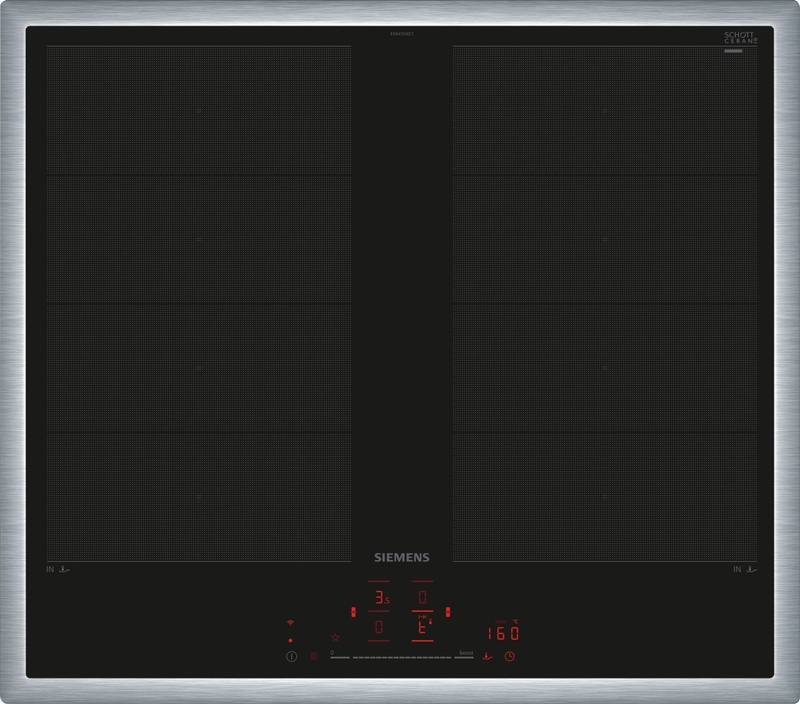Tap the SIEMENS logo

[401, 558]
